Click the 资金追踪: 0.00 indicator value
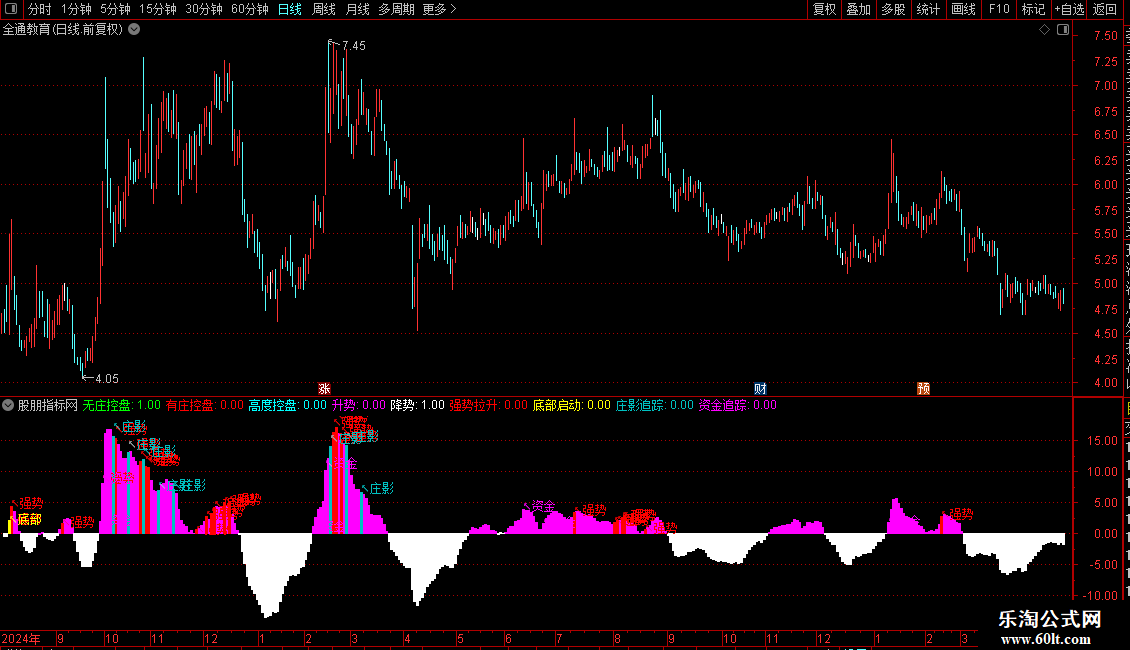This screenshot has height=650, width=1130. coord(738,405)
